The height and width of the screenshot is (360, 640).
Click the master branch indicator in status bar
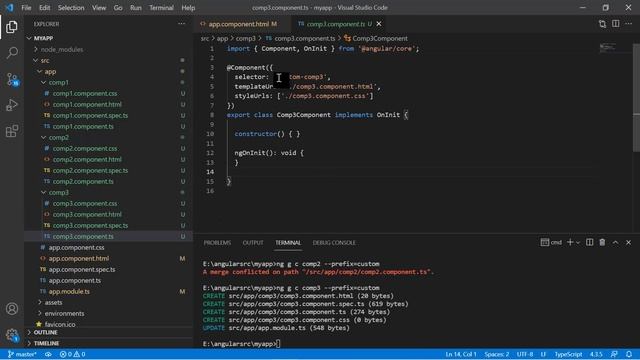click(x=22, y=354)
